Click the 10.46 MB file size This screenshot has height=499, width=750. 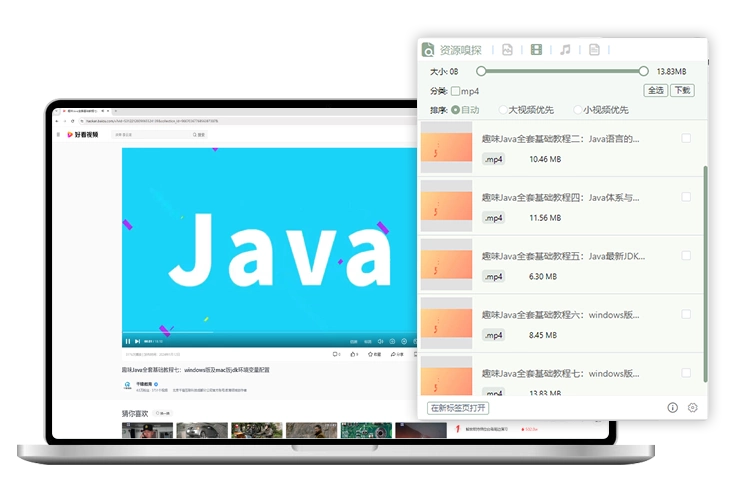545,159
